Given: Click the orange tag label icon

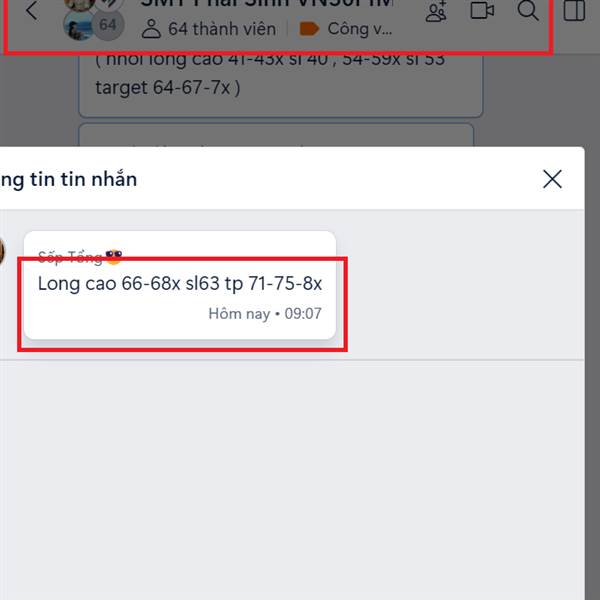Looking at the screenshot, I should click(309, 29).
